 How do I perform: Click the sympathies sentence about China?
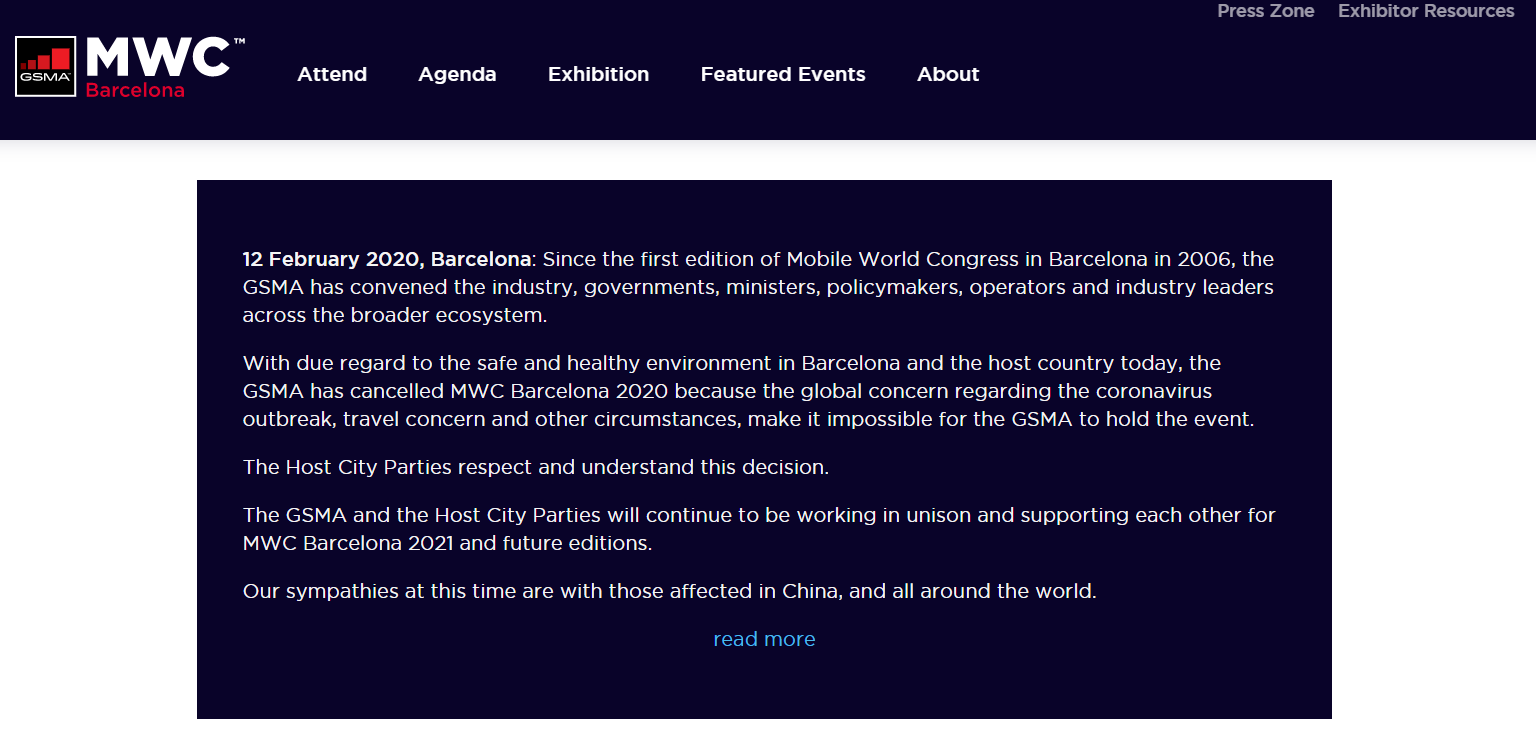click(670, 591)
